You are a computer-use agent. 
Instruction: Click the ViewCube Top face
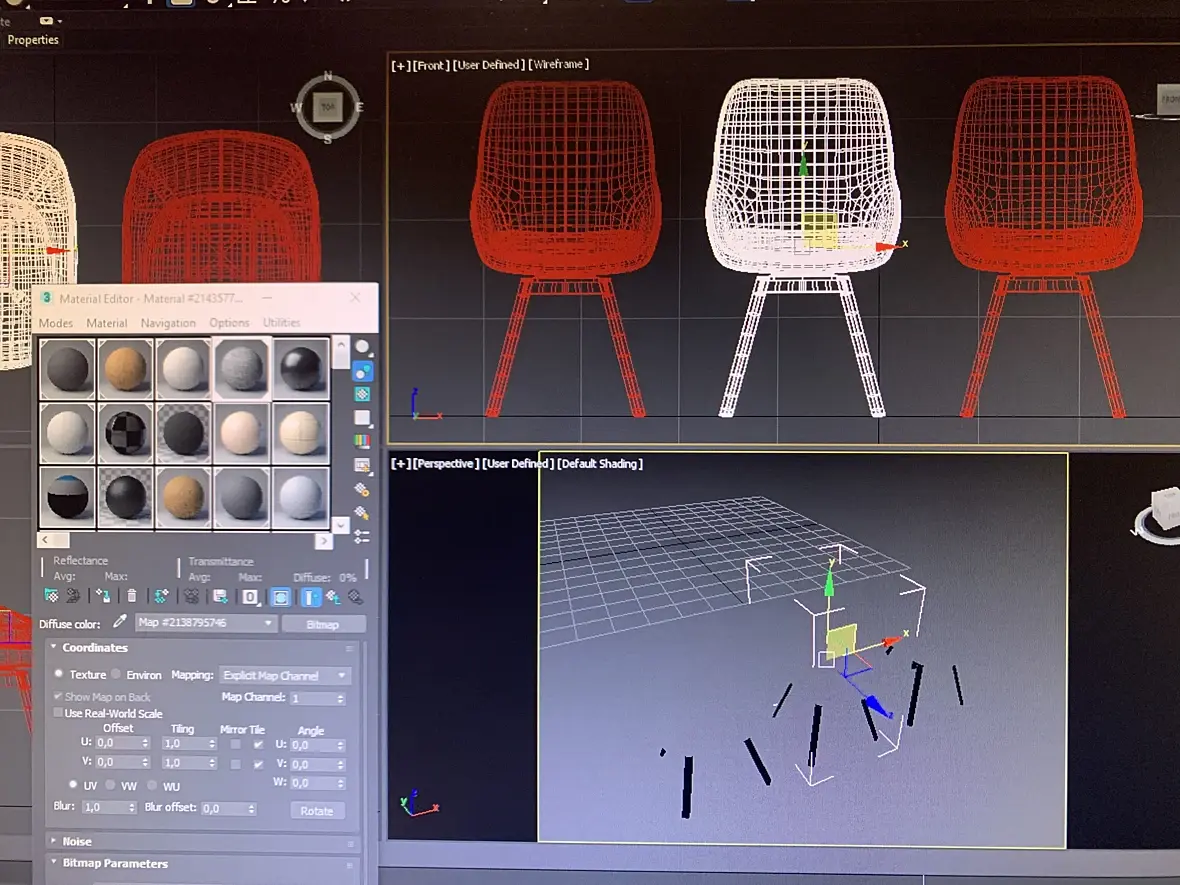click(x=327, y=107)
